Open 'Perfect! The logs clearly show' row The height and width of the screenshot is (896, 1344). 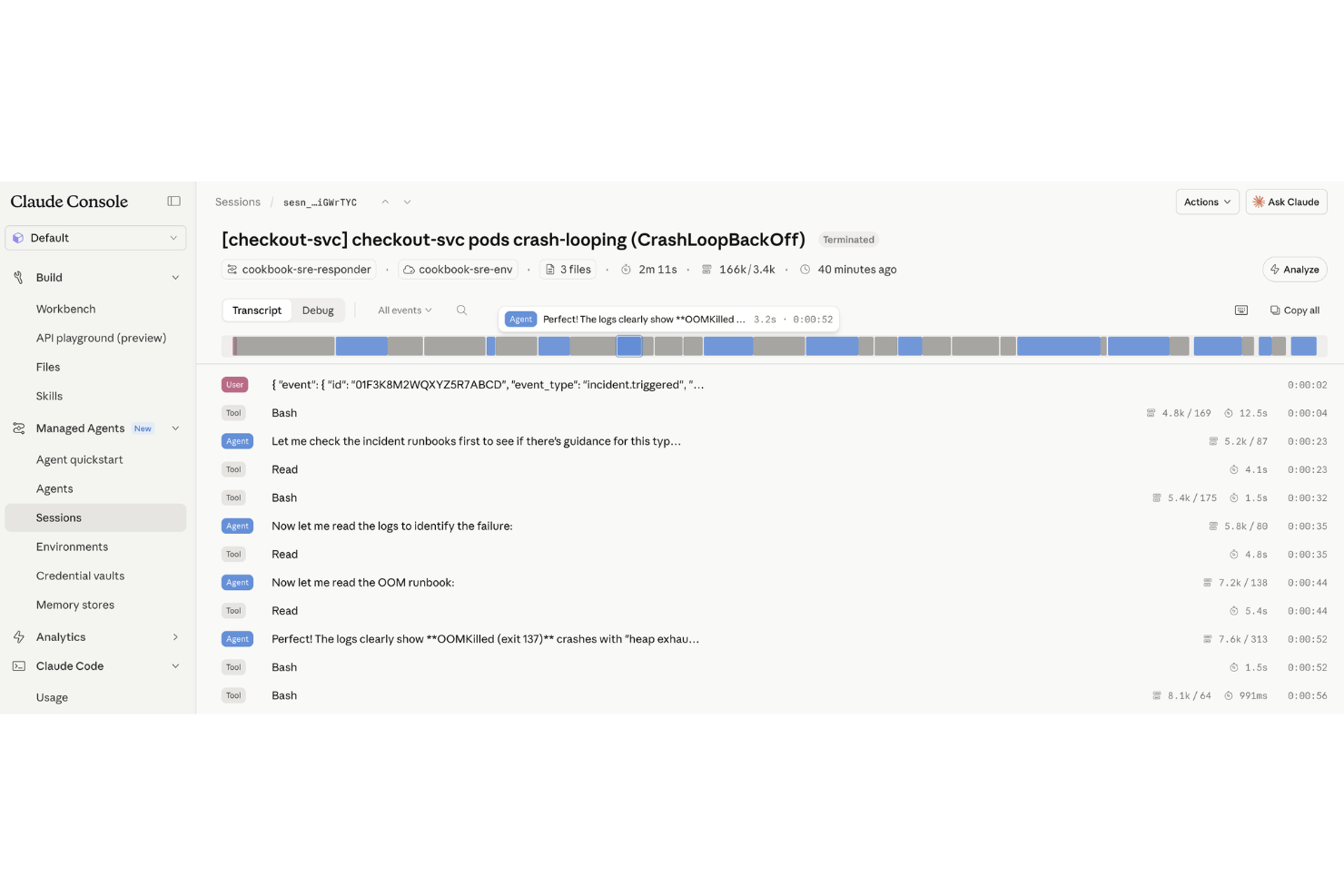[x=774, y=639]
